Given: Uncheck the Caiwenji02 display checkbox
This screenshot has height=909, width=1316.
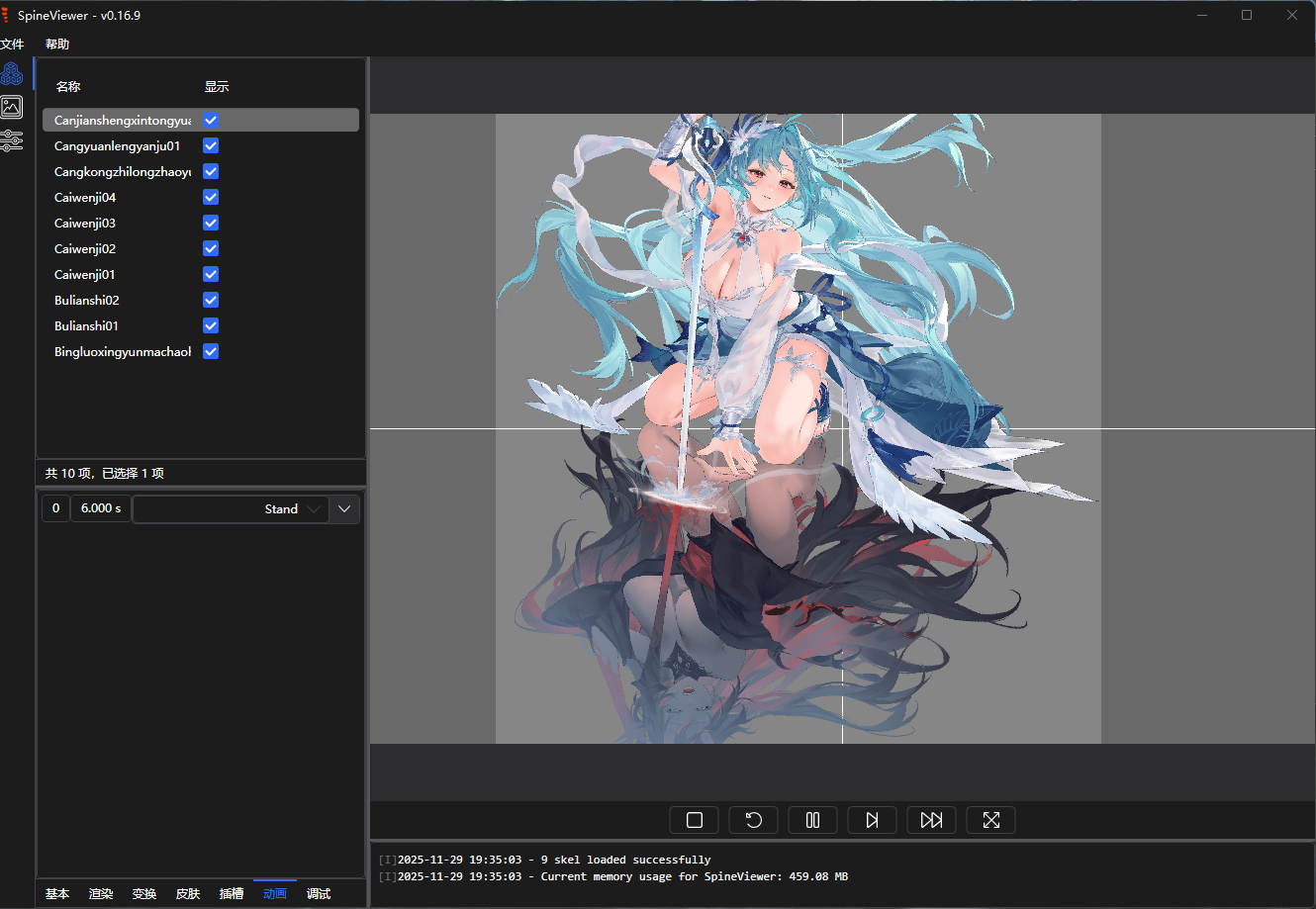Looking at the screenshot, I should (211, 248).
